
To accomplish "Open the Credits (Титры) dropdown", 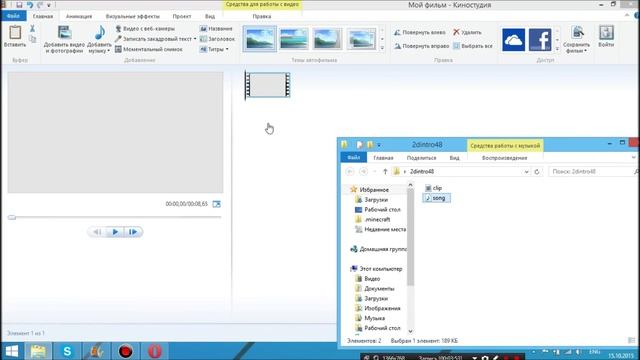I will click(214, 49).
